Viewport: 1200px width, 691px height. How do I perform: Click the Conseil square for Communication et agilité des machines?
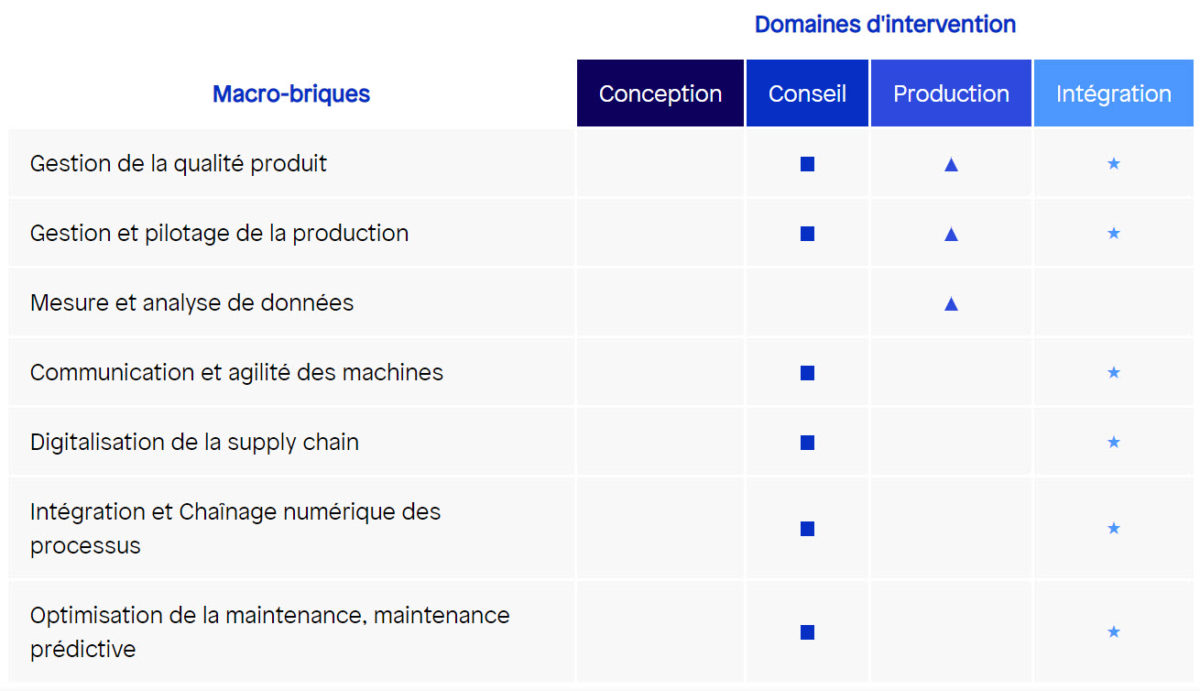click(x=807, y=373)
